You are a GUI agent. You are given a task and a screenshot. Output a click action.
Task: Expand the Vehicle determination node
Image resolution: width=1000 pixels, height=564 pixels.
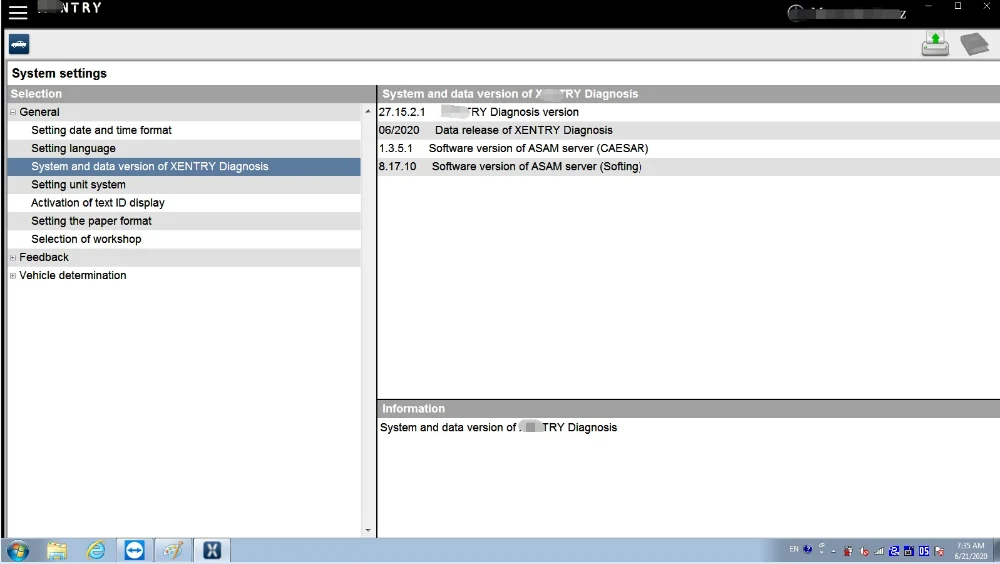(13, 276)
